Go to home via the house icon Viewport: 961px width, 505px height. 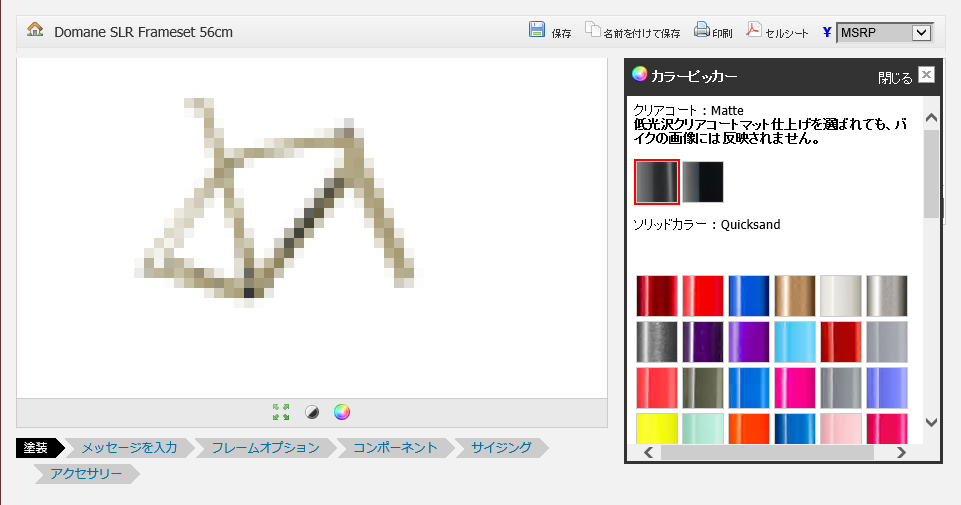pyautogui.click(x=35, y=29)
